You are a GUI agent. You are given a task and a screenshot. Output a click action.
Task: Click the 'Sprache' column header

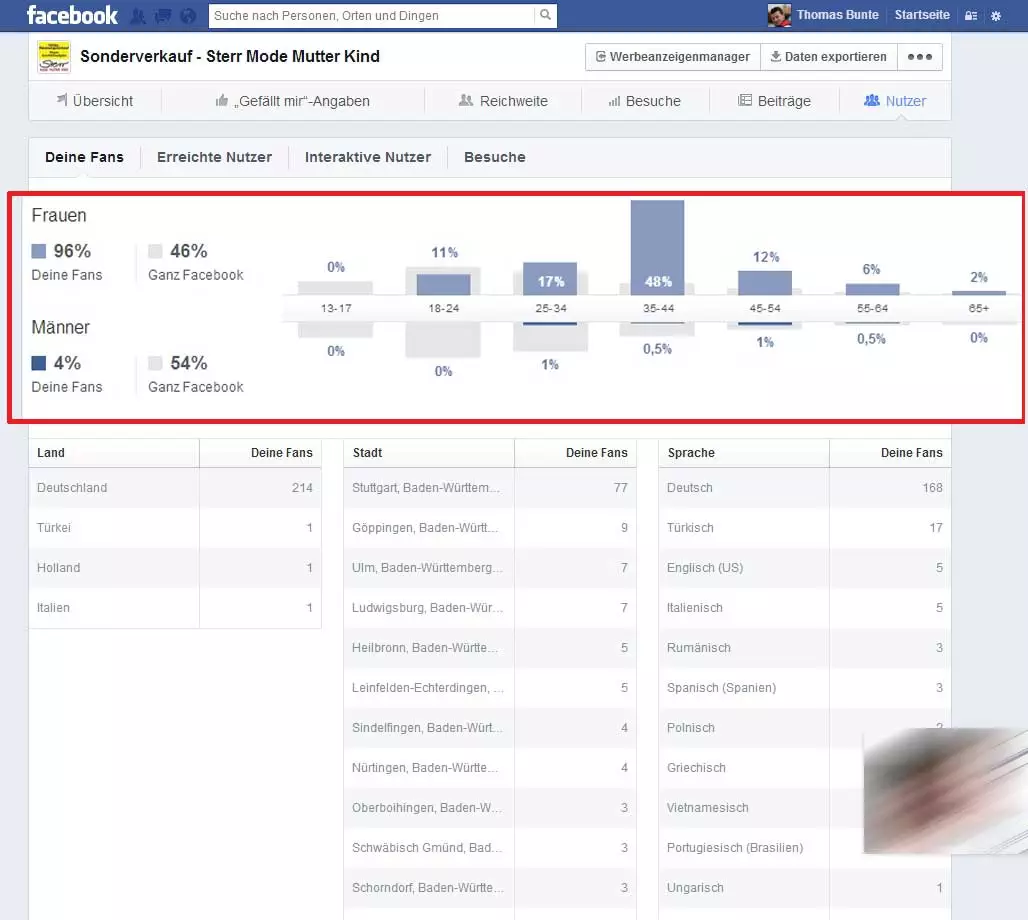point(744,453)
